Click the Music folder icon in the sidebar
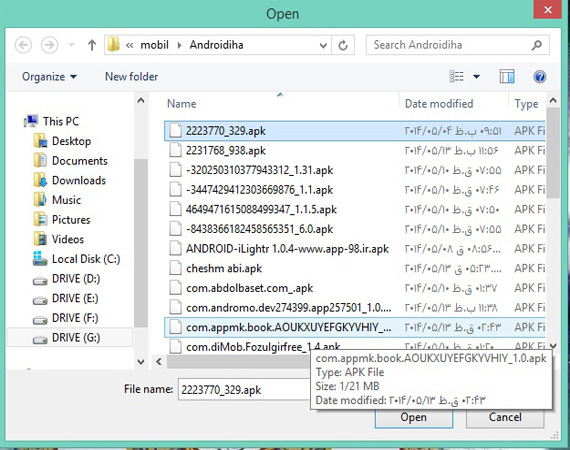Image resolution: width=570 pixels, height=450 pixels. tap(40, 200)
